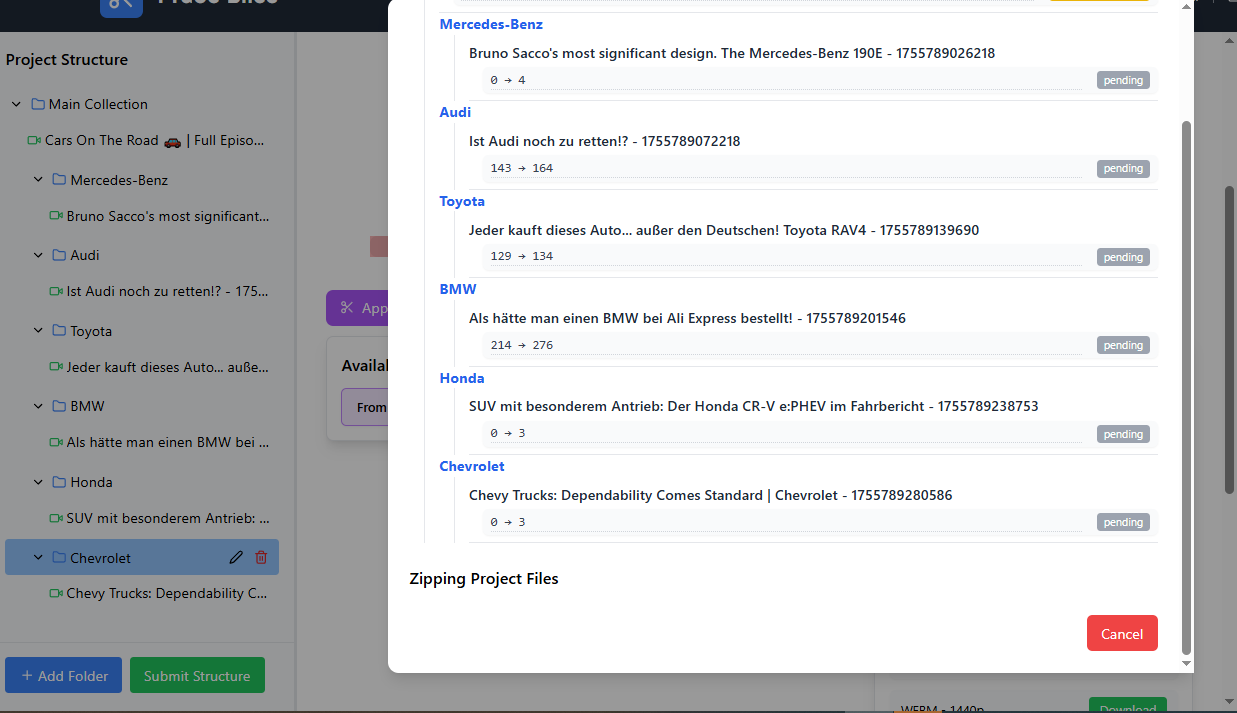
Task: Click the video icon beside SUV mit besonderem
Action: coord(56,518)
